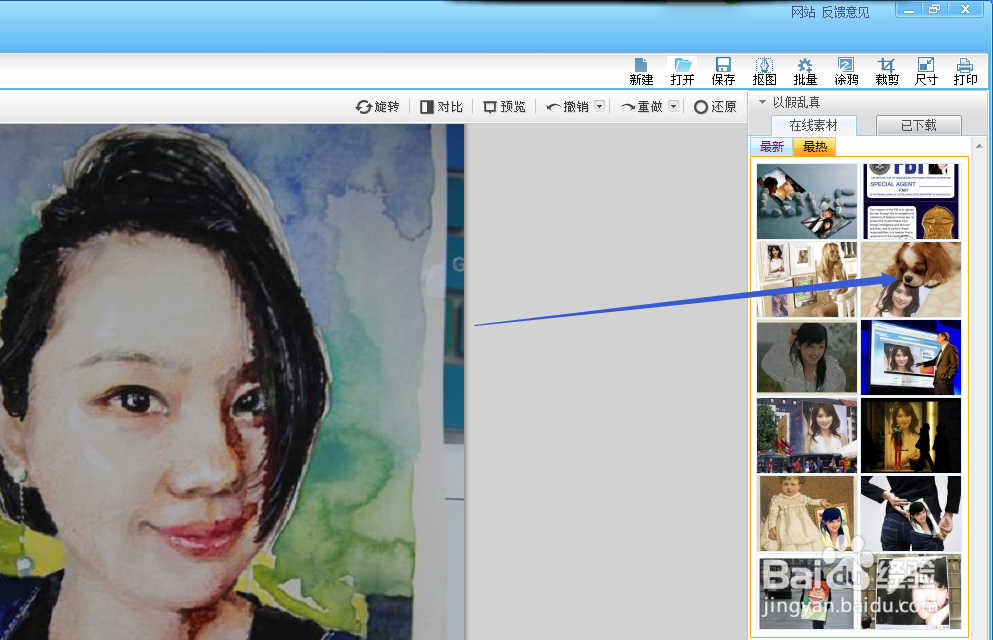Restore original with 还原

click(x=715, y=107)
